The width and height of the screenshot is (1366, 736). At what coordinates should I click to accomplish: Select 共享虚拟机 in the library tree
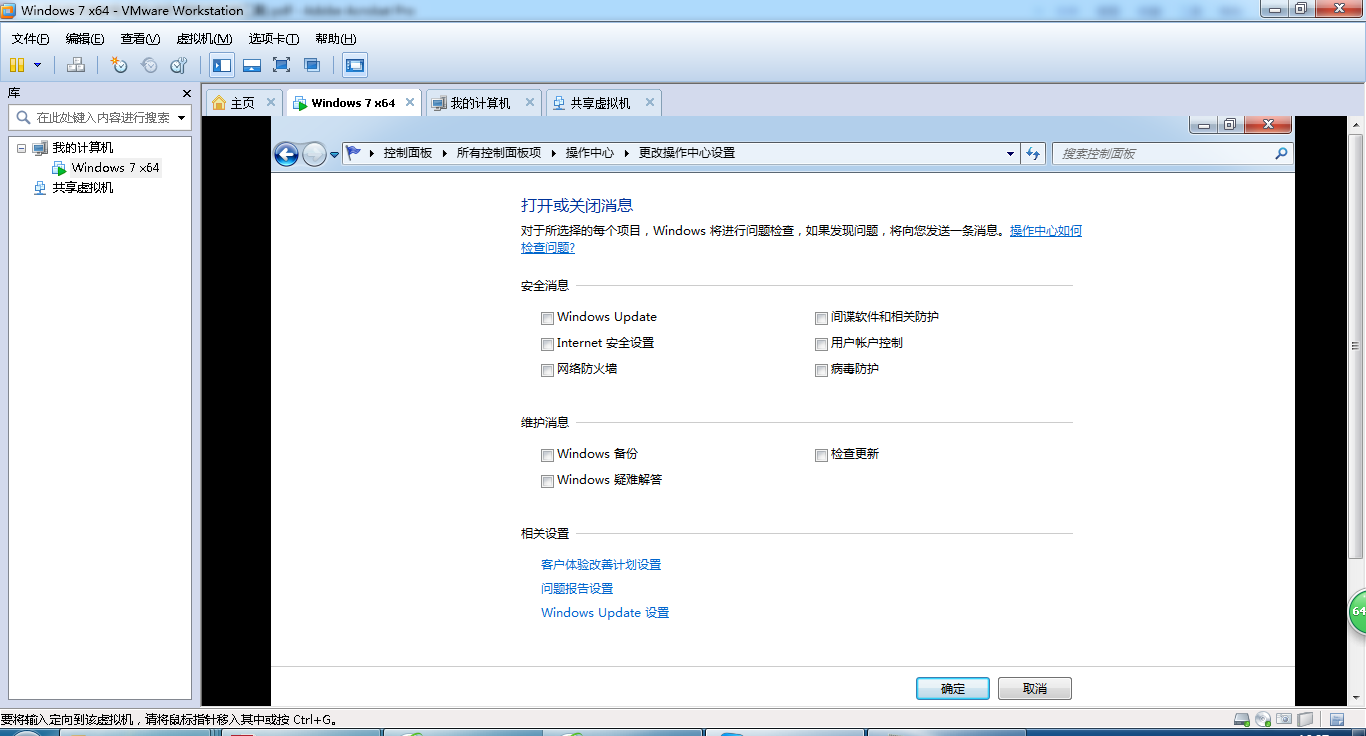[x=82, y=187]
